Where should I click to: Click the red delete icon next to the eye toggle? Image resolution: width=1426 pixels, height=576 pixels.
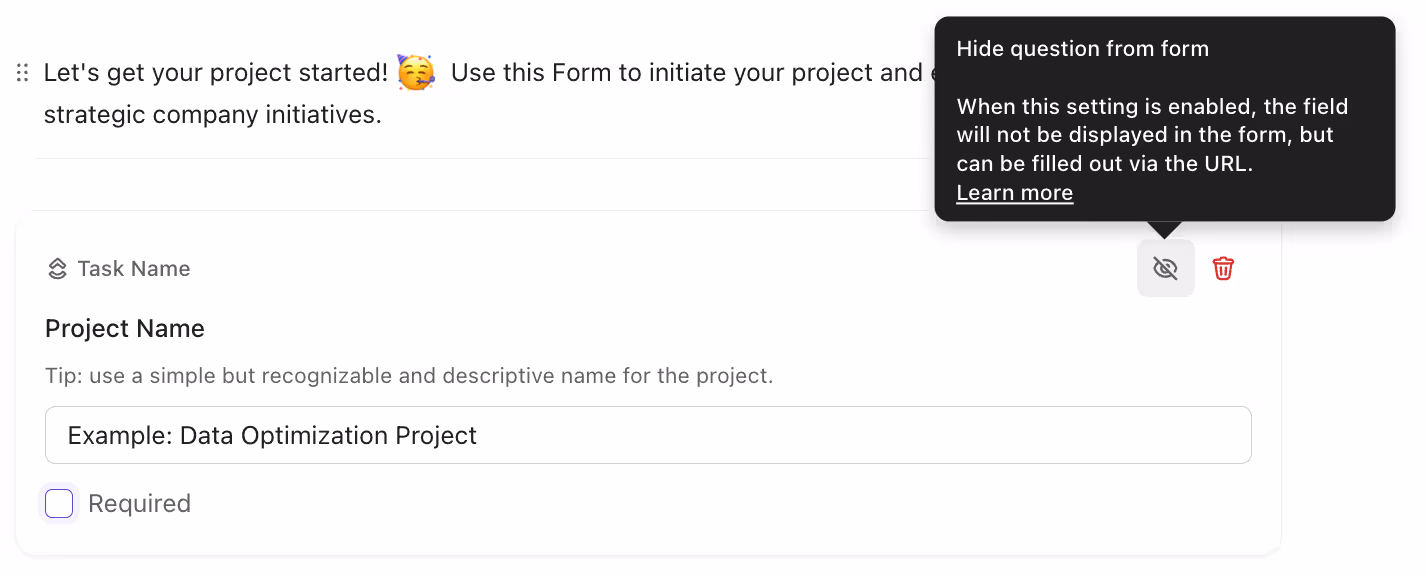1222,268
